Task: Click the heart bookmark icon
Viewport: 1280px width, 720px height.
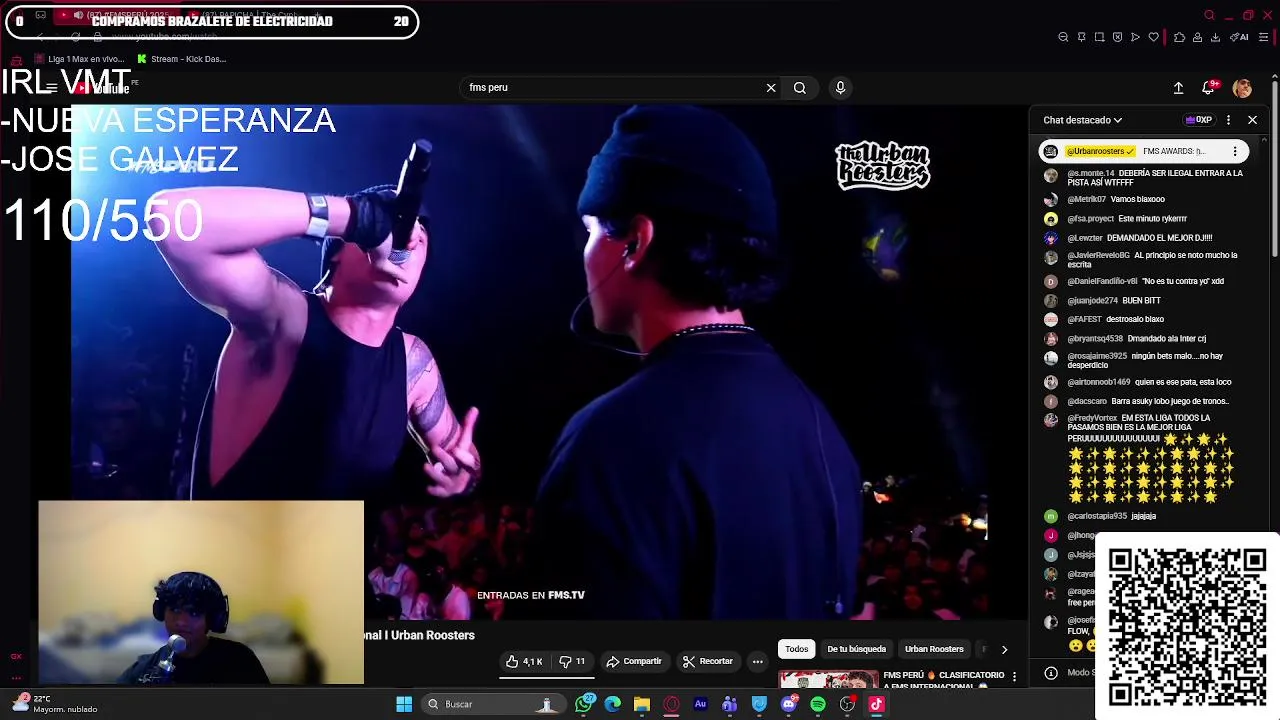Action: click(1153, 37)
